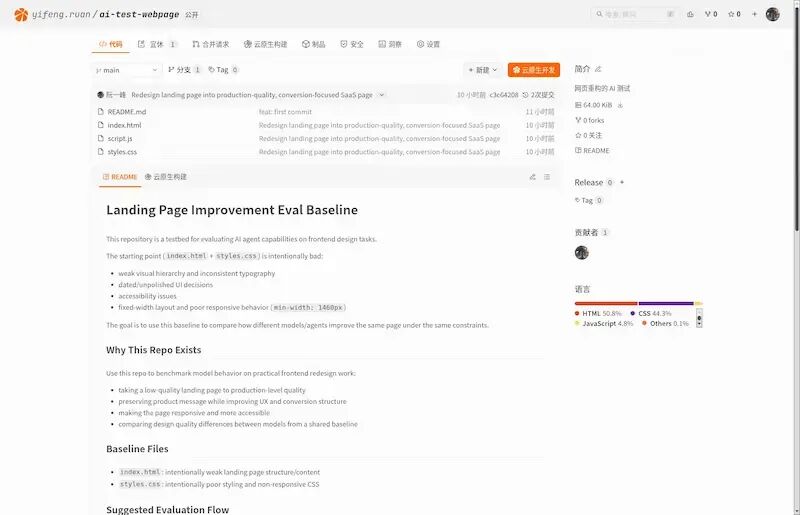
Task: Click the Others 0.1% language legend entry
Action: 665,324
